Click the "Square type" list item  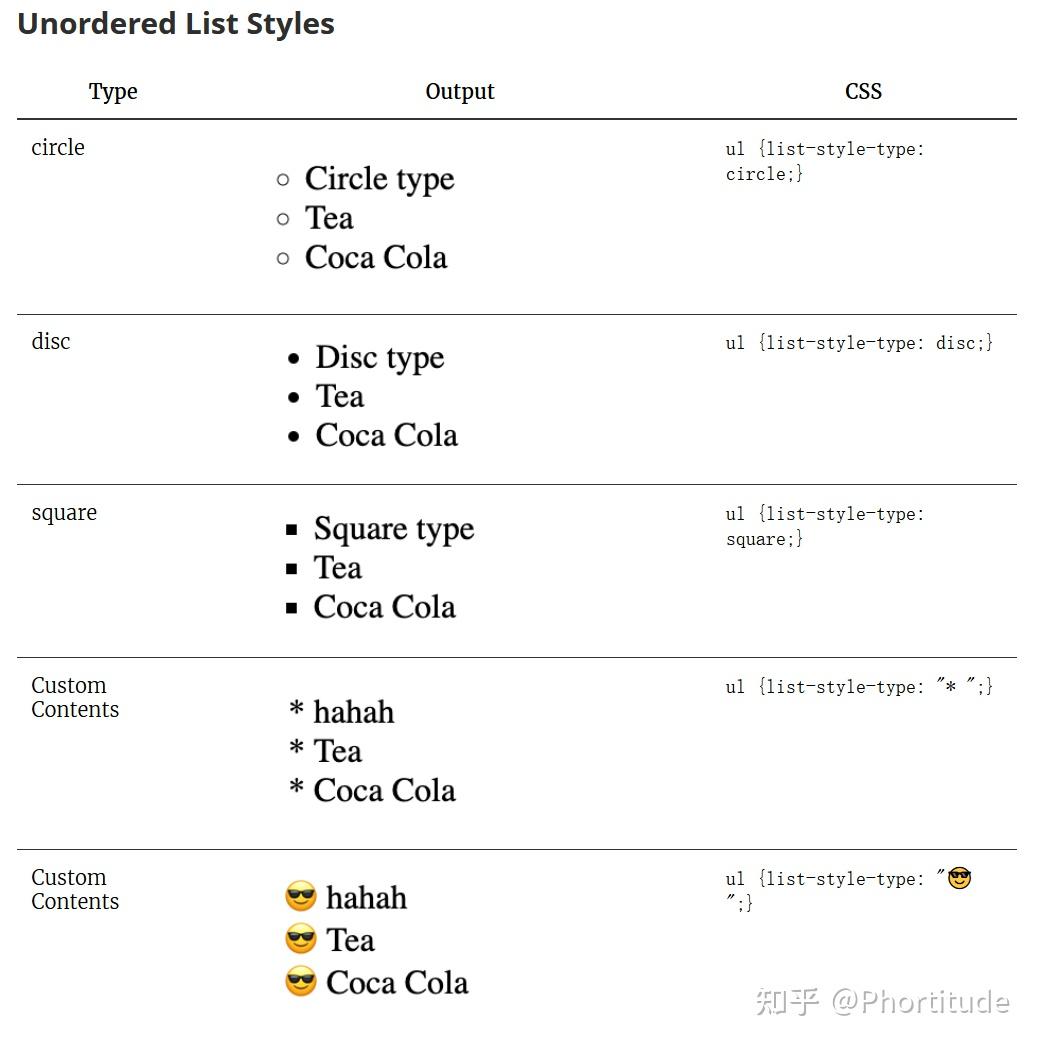[393, 529]
